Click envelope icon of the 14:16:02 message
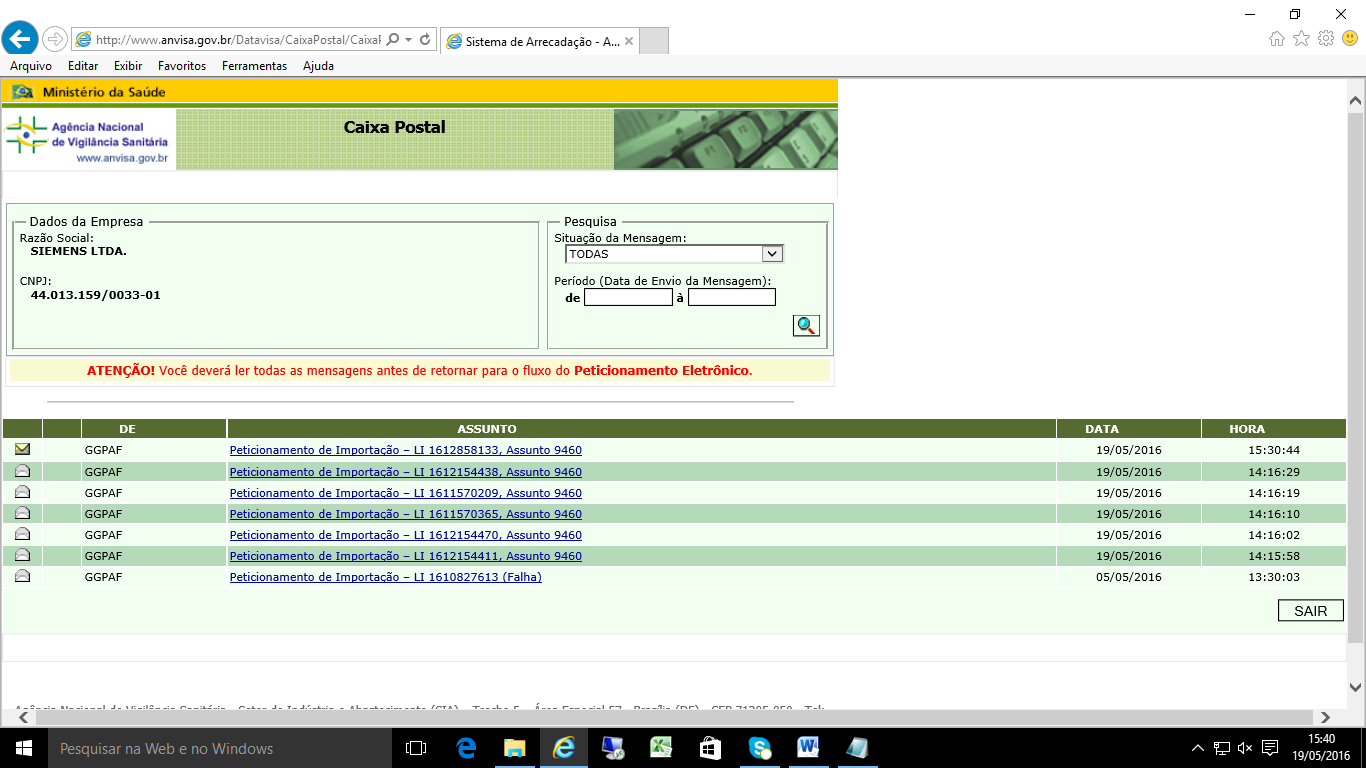 pos(22,534)
